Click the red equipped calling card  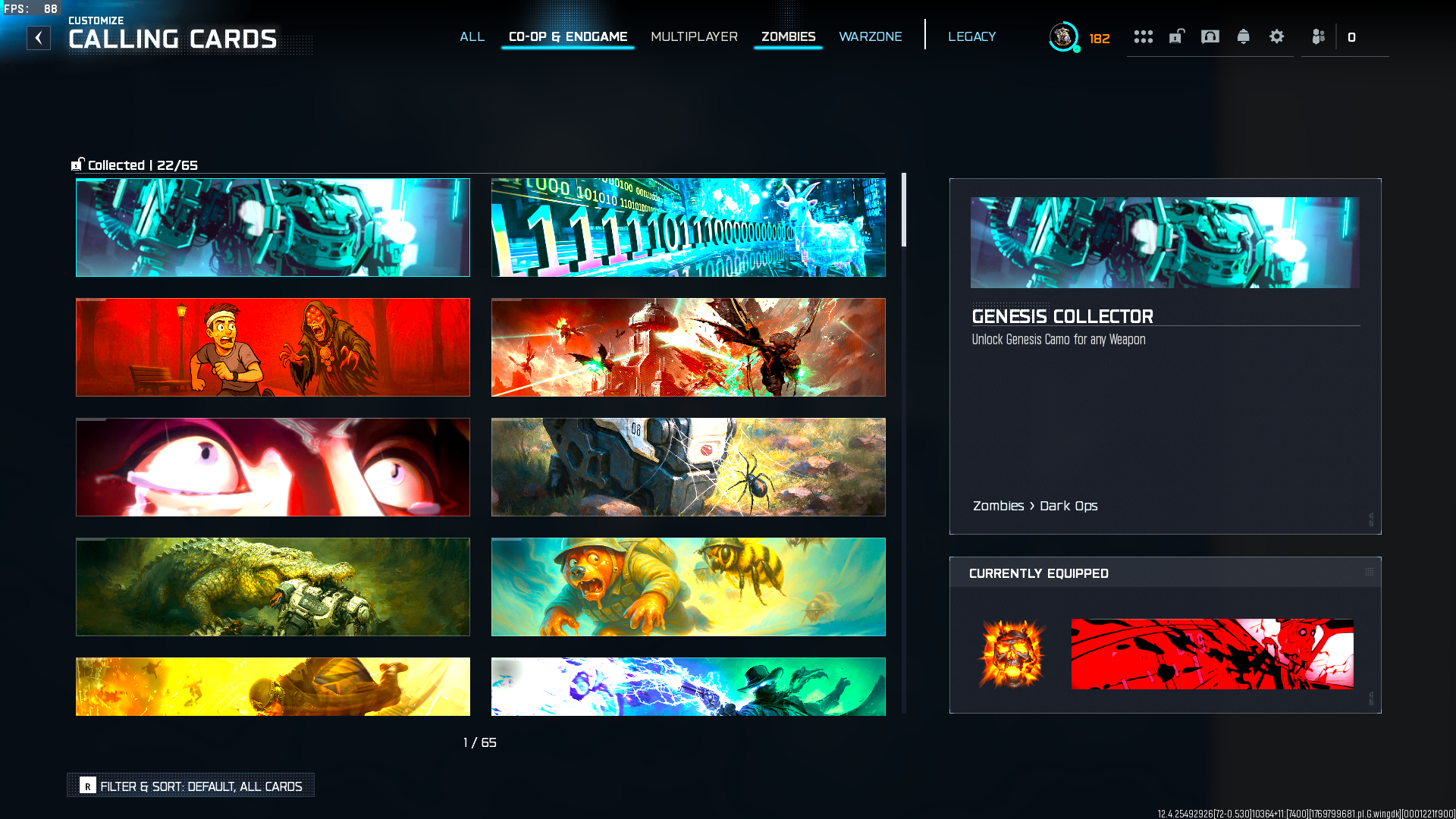1213,654
